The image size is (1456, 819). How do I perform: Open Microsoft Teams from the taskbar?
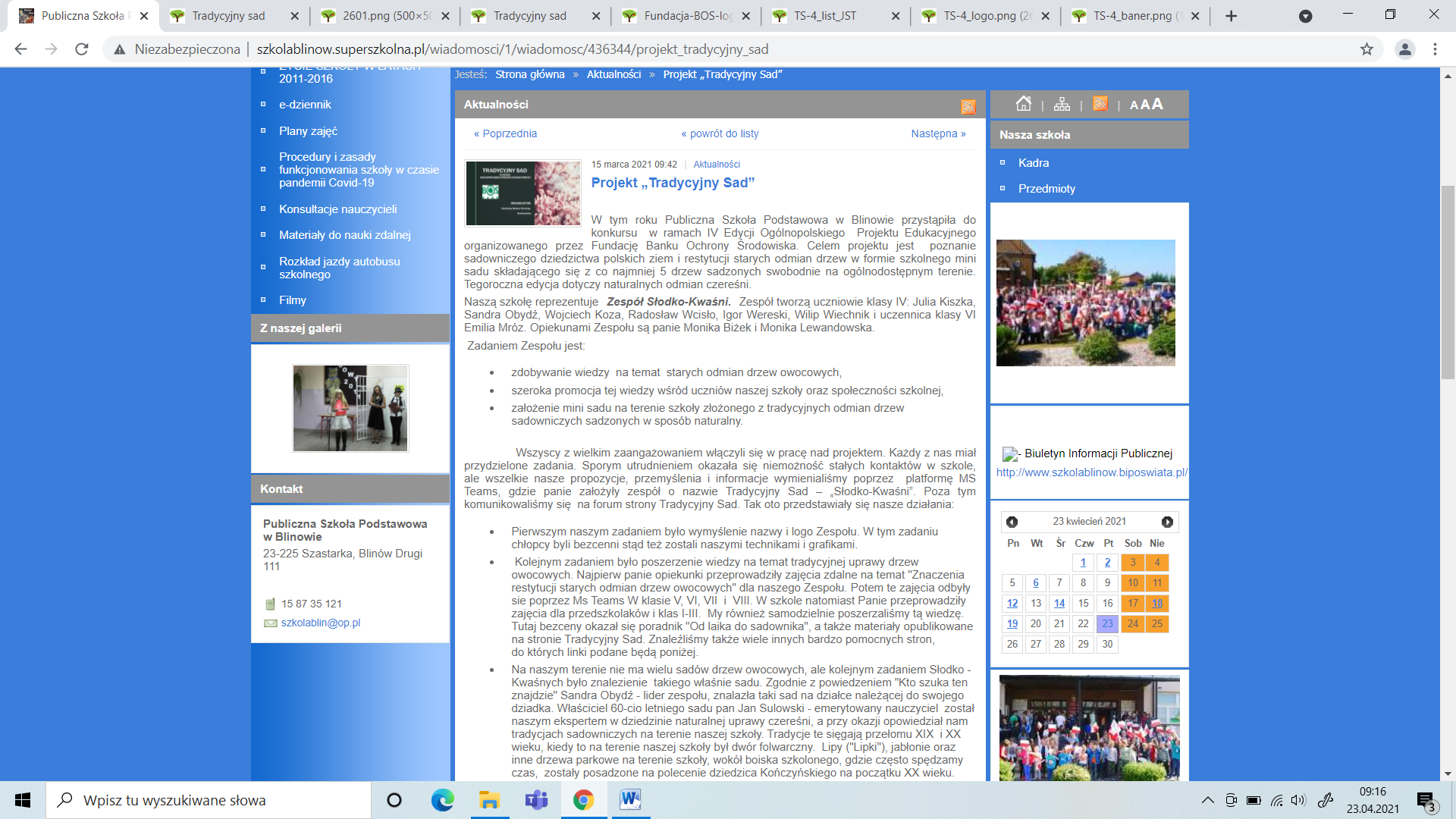pyautogui.click(x=536, y=800)
